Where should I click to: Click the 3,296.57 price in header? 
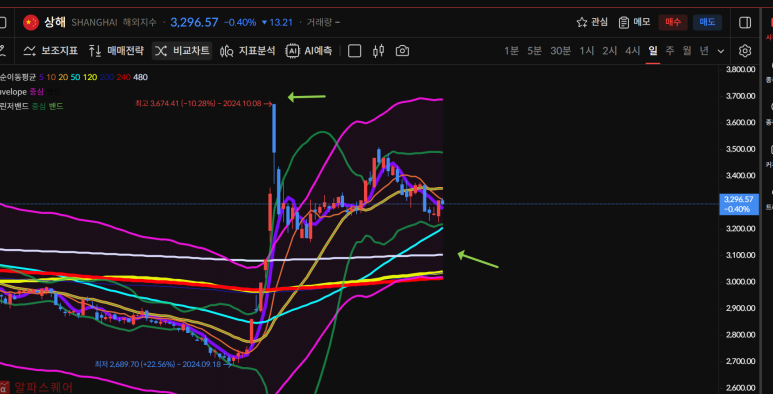tap(194, 22)
